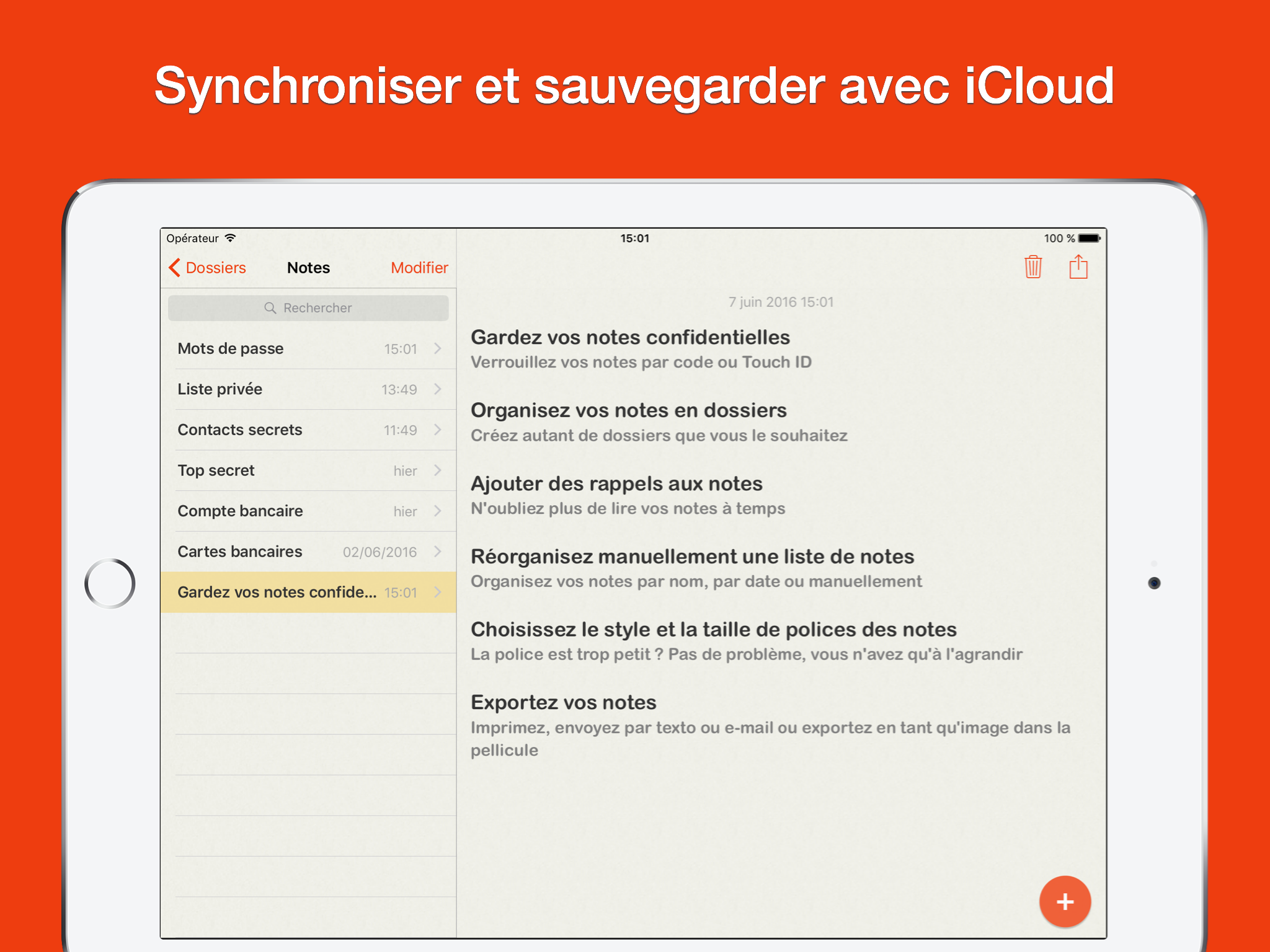The height and width of the screenshot is (952, 1270).
Task: Select highlighted Gardez vos notes confide... row
Action: [277, 592]
